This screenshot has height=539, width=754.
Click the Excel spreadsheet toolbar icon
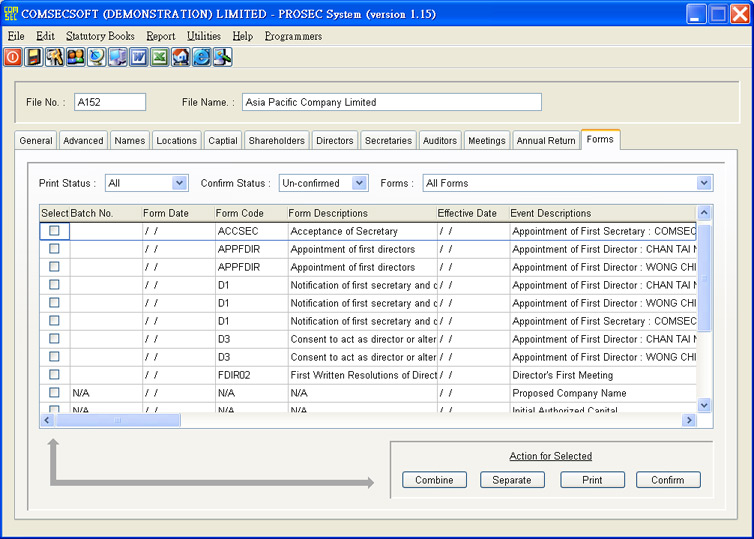[x=160, y=57]
